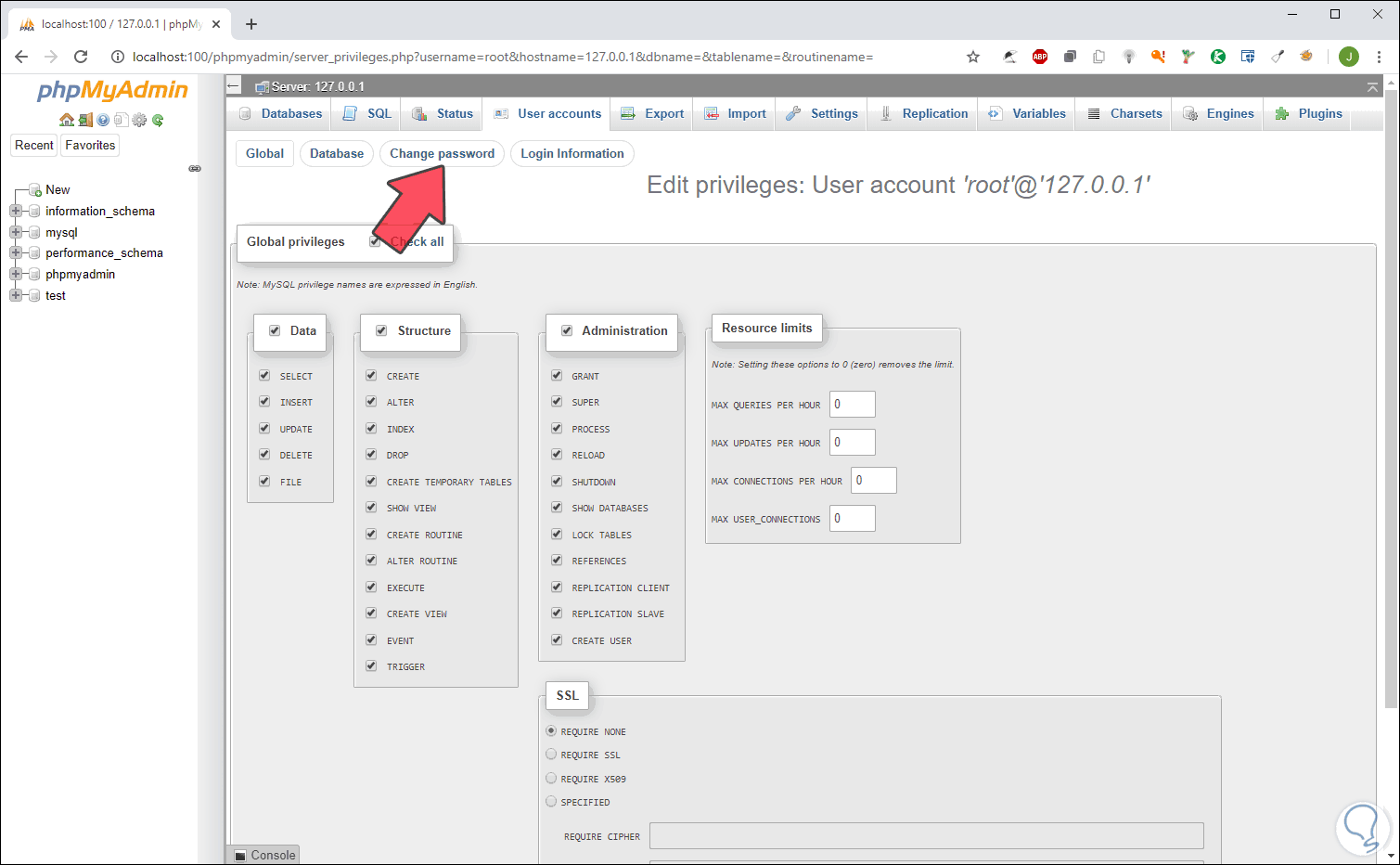Open the Engines tab

pyautogui.click(x=1218, y=114)
